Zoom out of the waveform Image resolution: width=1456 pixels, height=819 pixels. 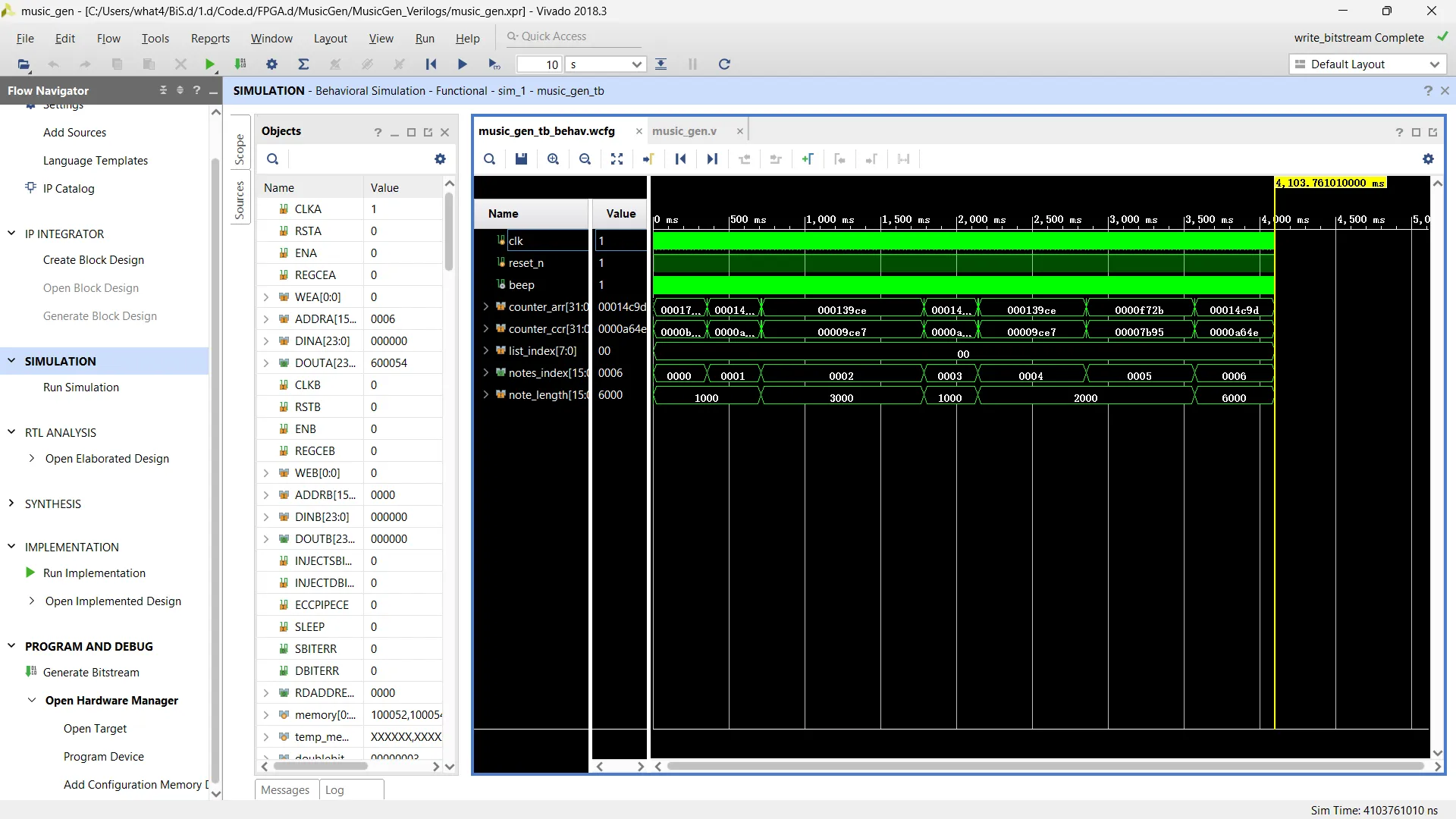point(585,159)
